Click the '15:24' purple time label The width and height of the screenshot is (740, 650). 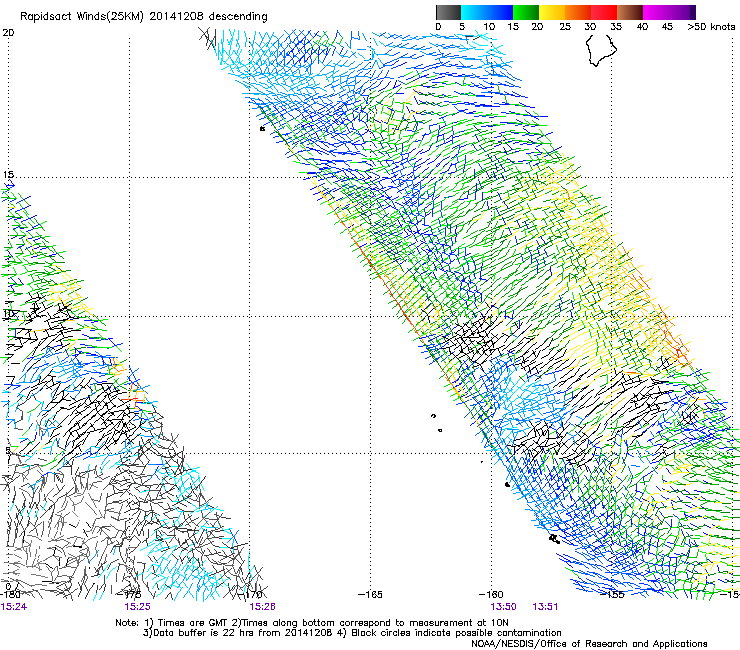click(14, 607)
